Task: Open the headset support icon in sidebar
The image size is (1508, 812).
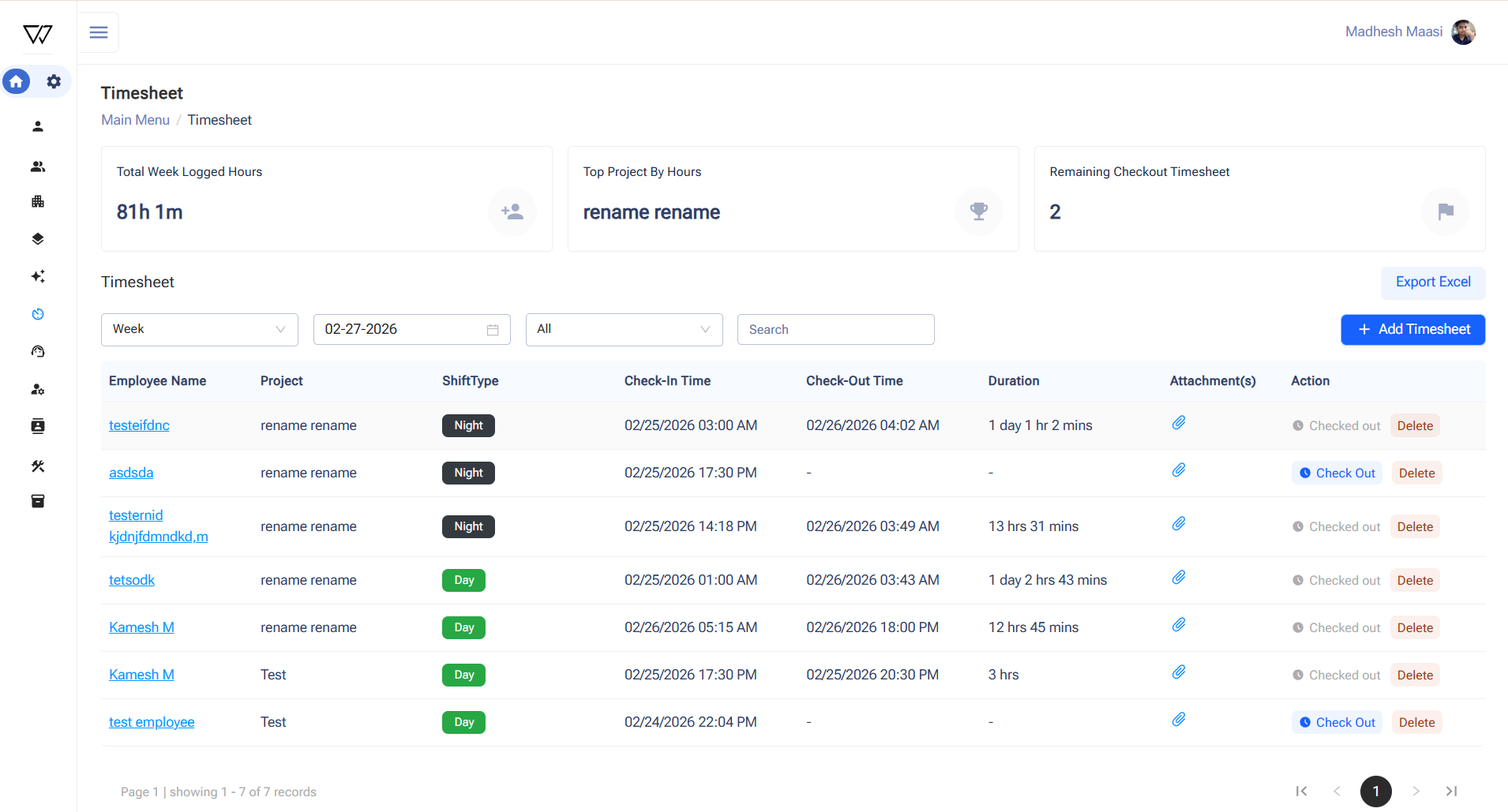Action: pos(37,351)
